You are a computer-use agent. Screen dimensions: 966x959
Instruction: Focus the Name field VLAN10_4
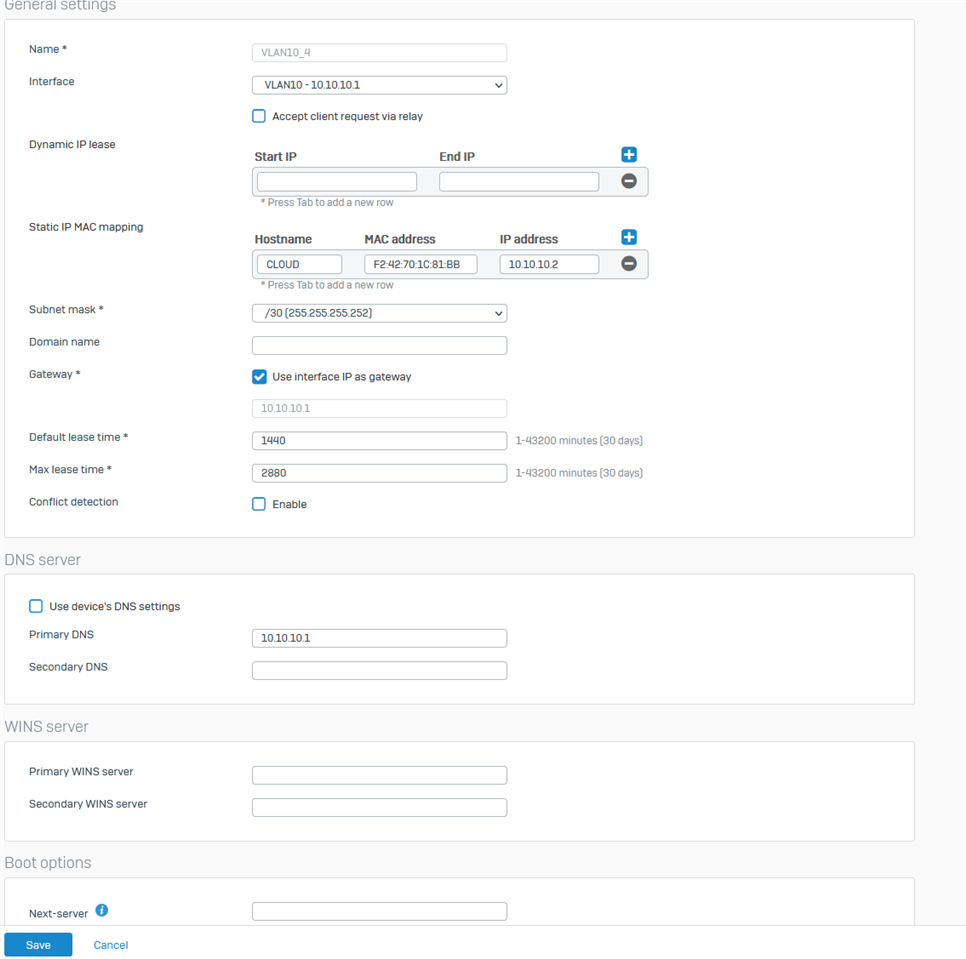[380, 52]
